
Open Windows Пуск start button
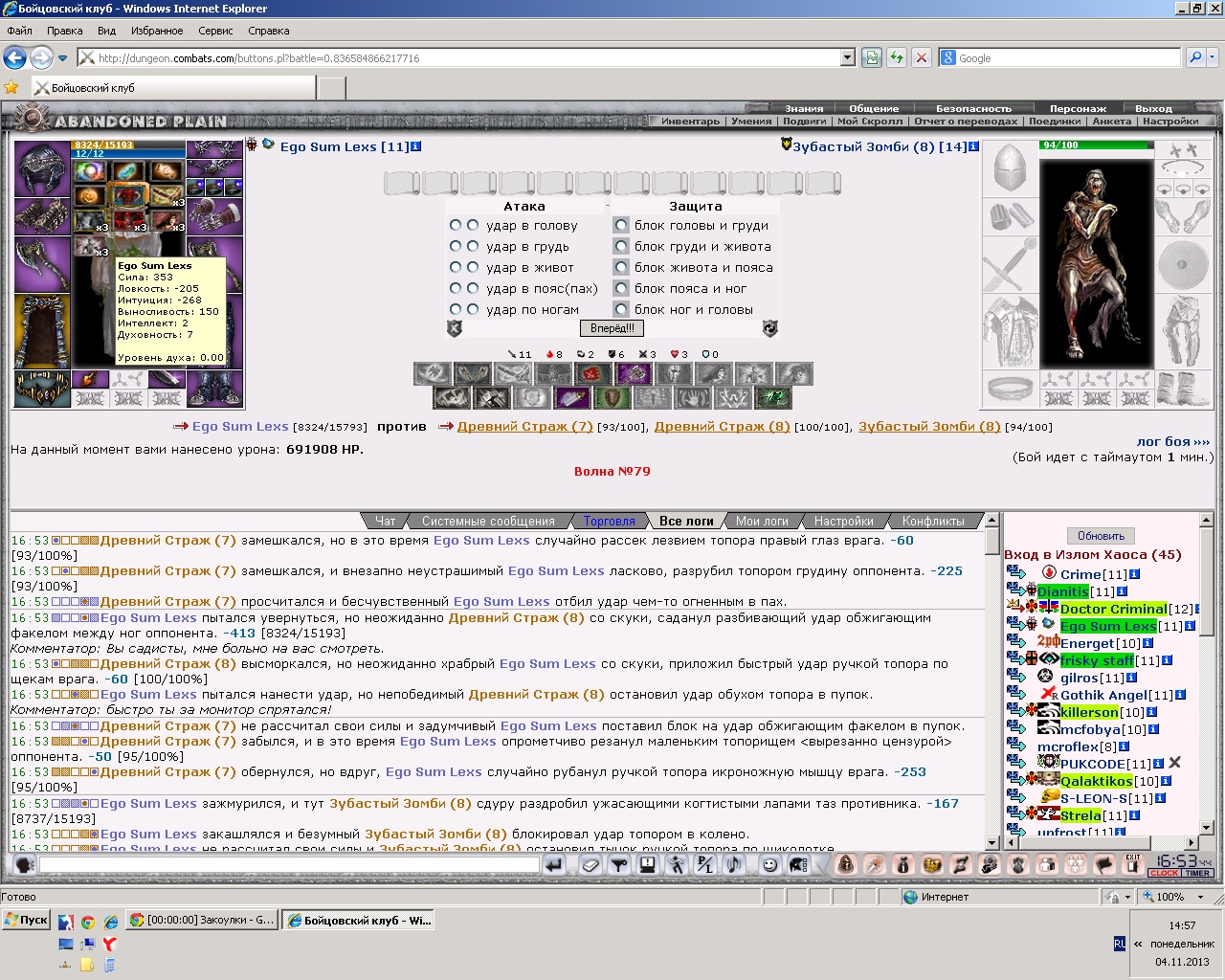(26, 920)
